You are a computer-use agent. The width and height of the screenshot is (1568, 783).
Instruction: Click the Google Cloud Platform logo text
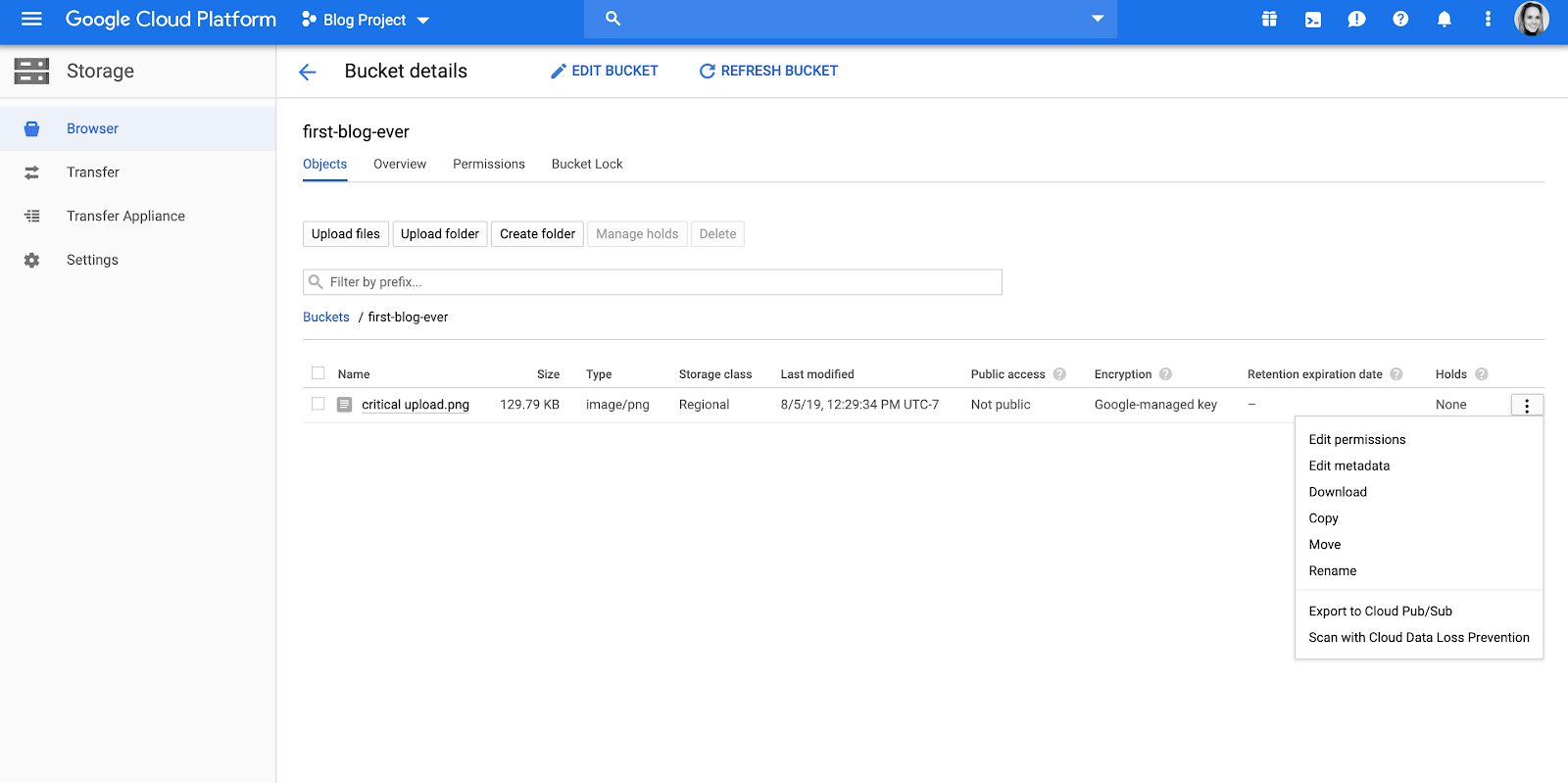171,20
